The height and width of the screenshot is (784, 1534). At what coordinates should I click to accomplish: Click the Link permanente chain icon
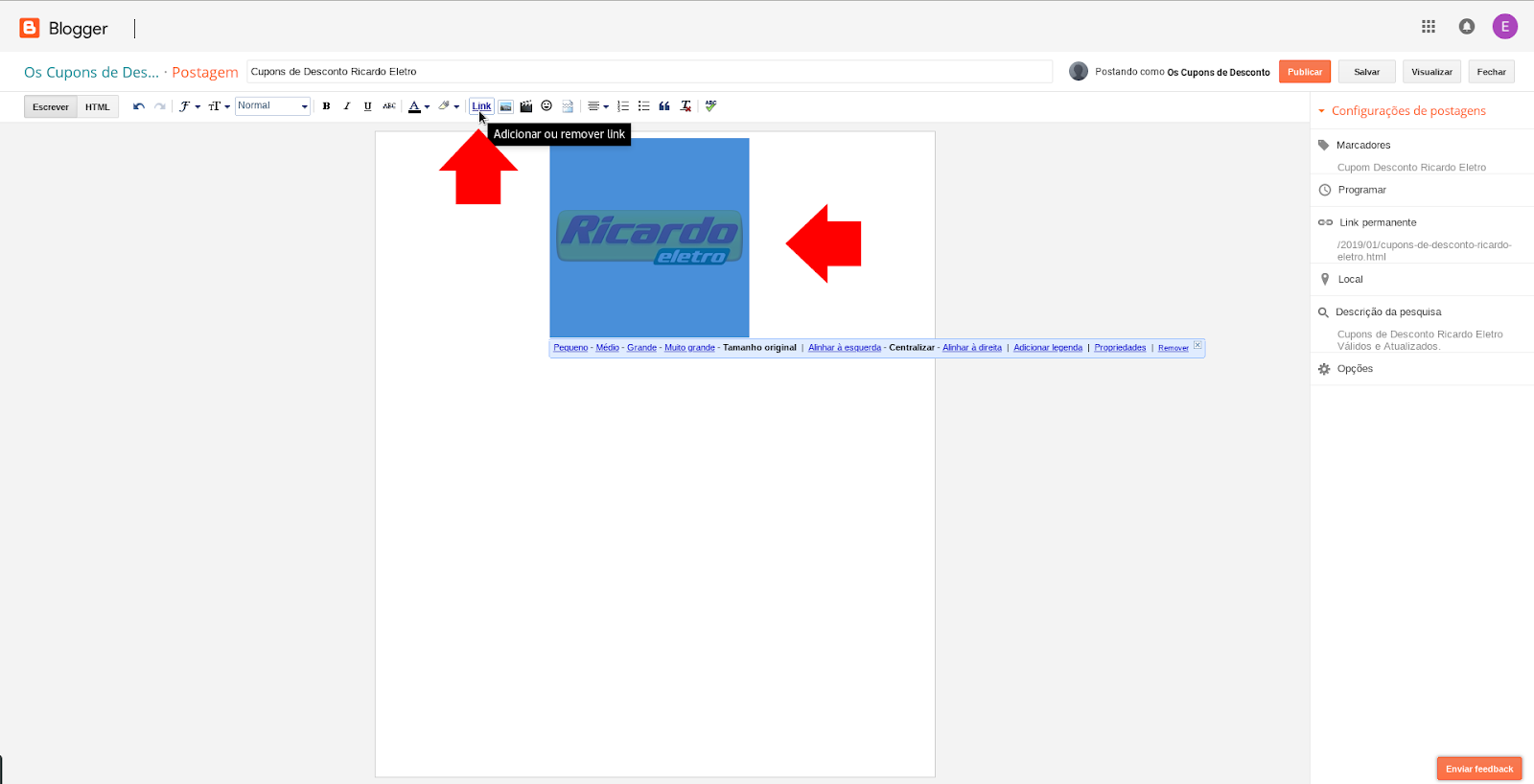pos(1325,222)
